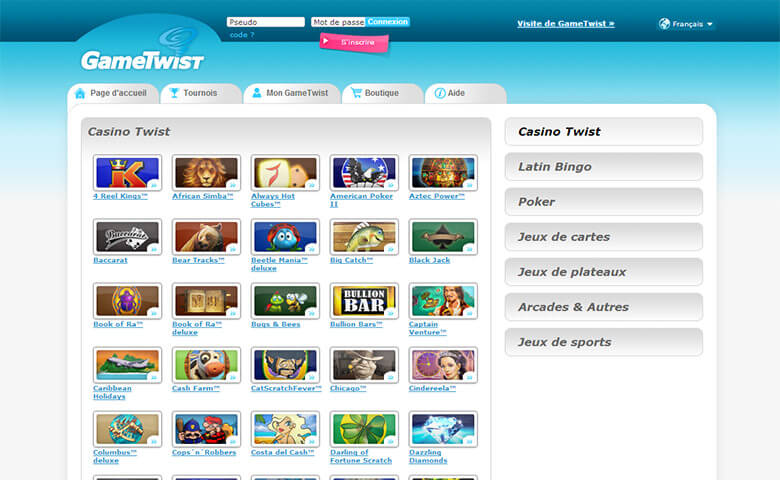This screenshot has width=780, height=480.
Task: Open the Big Catch fish icon
Action: pyautogui.click(x=364, y=237)
